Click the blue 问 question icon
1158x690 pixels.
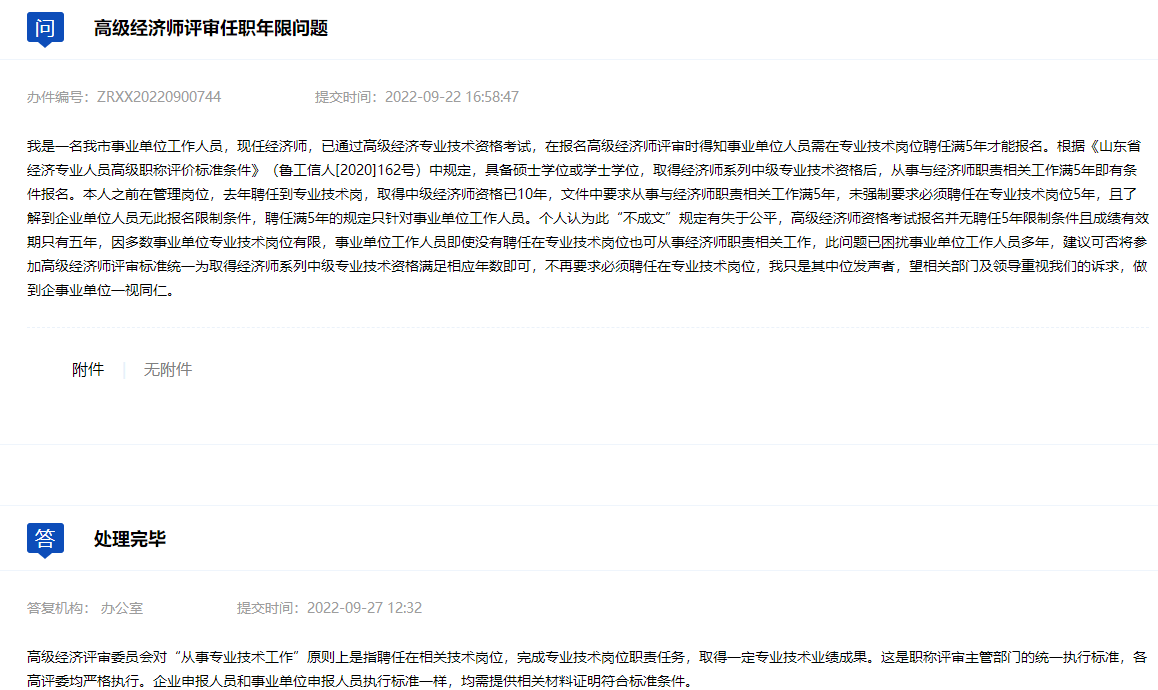click(45, 28)
